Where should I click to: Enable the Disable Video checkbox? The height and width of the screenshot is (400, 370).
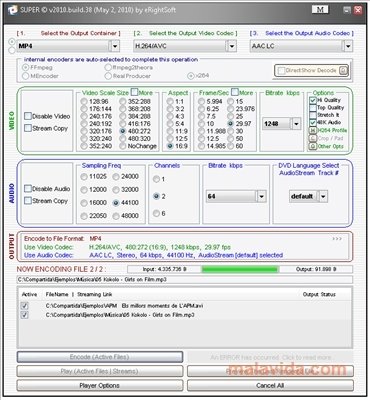pyautogui.click(x=28, y=116)
